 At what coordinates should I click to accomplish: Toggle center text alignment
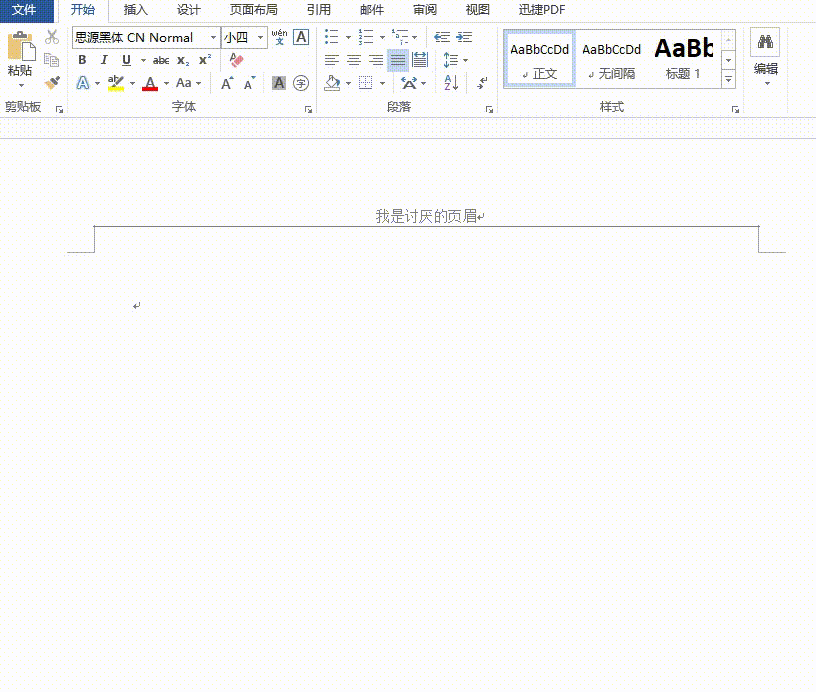tap(354, 60)
